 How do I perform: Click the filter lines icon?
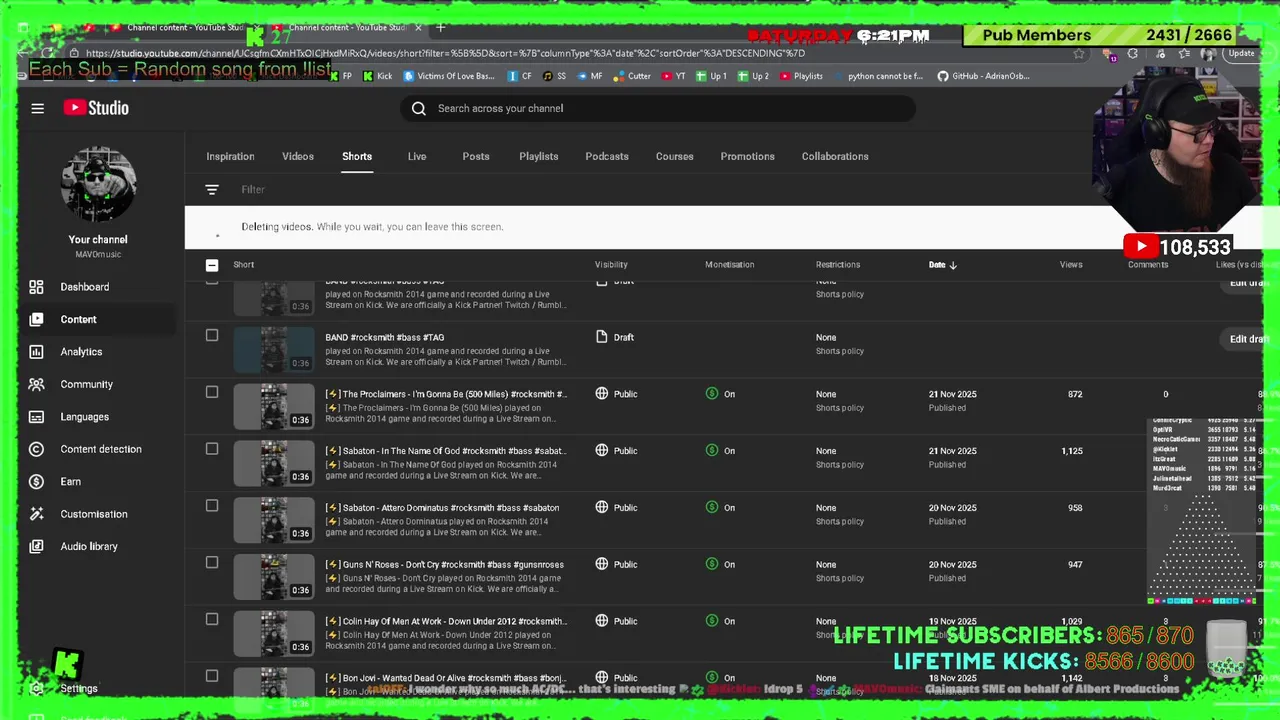coord(212,190)
